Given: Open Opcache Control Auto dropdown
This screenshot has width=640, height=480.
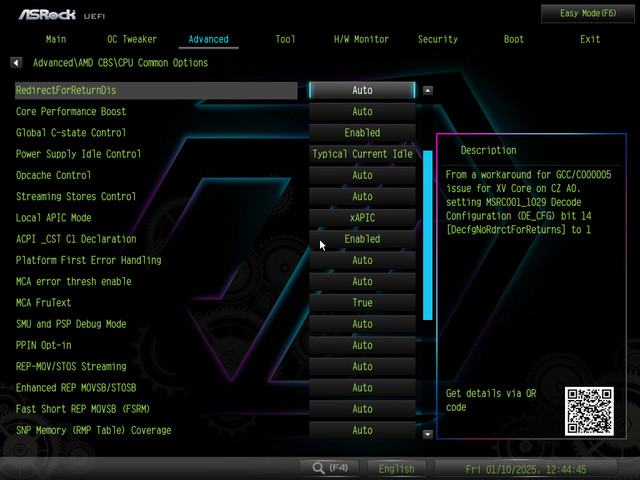Looking at the screenshot, I should click(362, 175).
